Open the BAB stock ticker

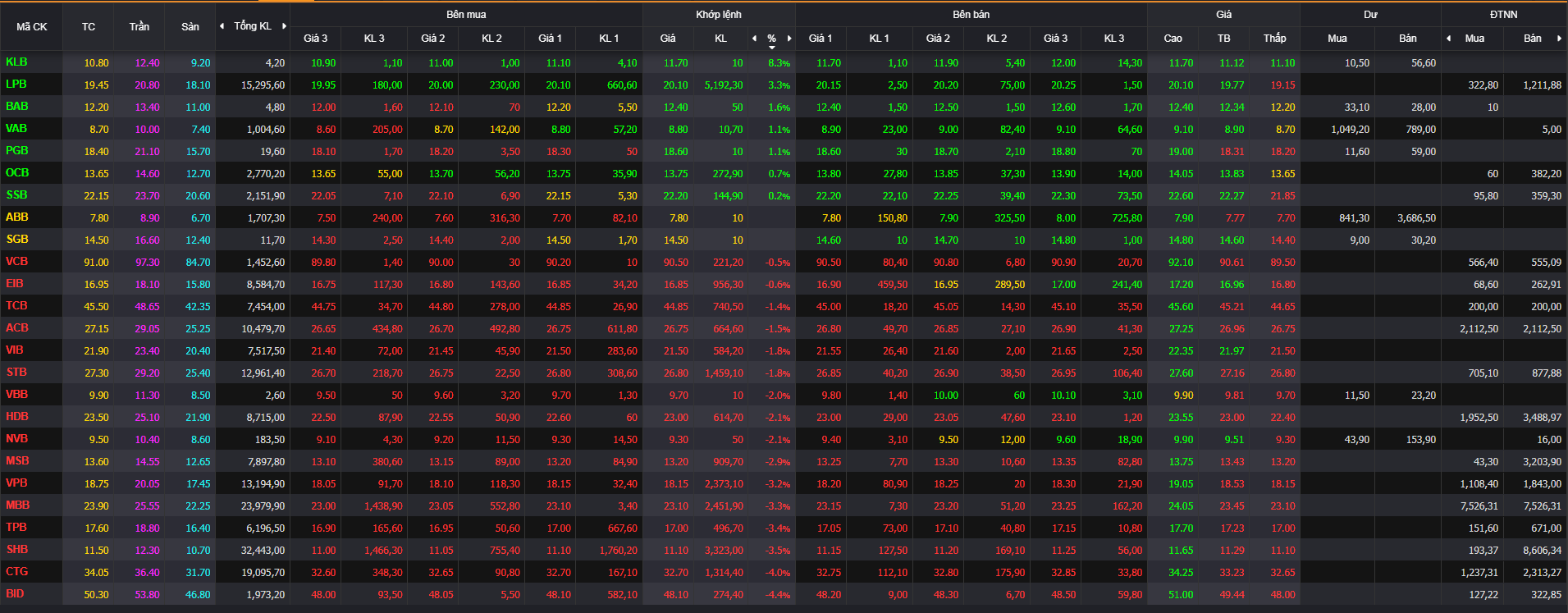click(16, 106)
